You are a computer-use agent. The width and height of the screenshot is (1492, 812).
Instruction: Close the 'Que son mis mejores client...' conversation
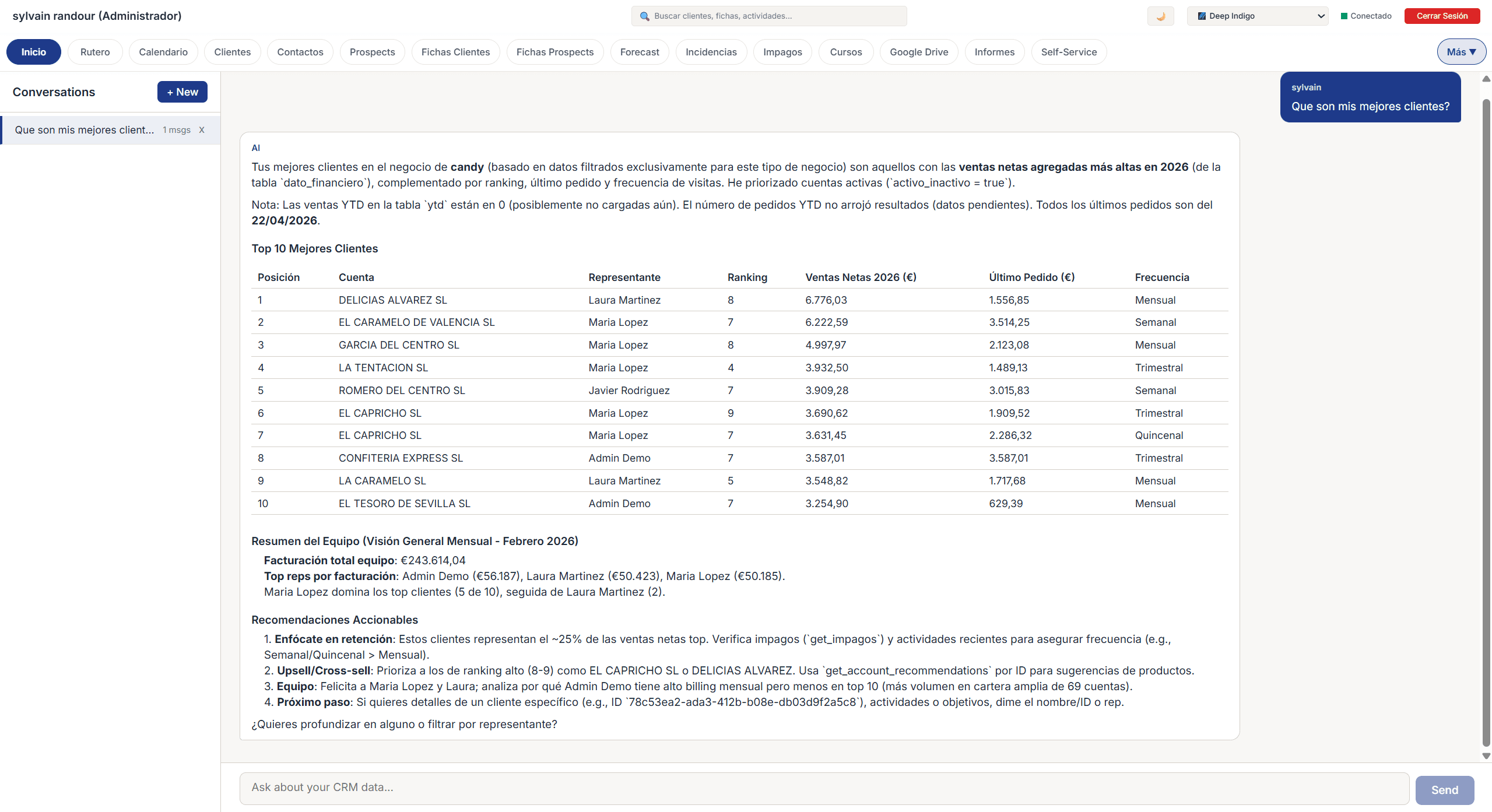202,129
